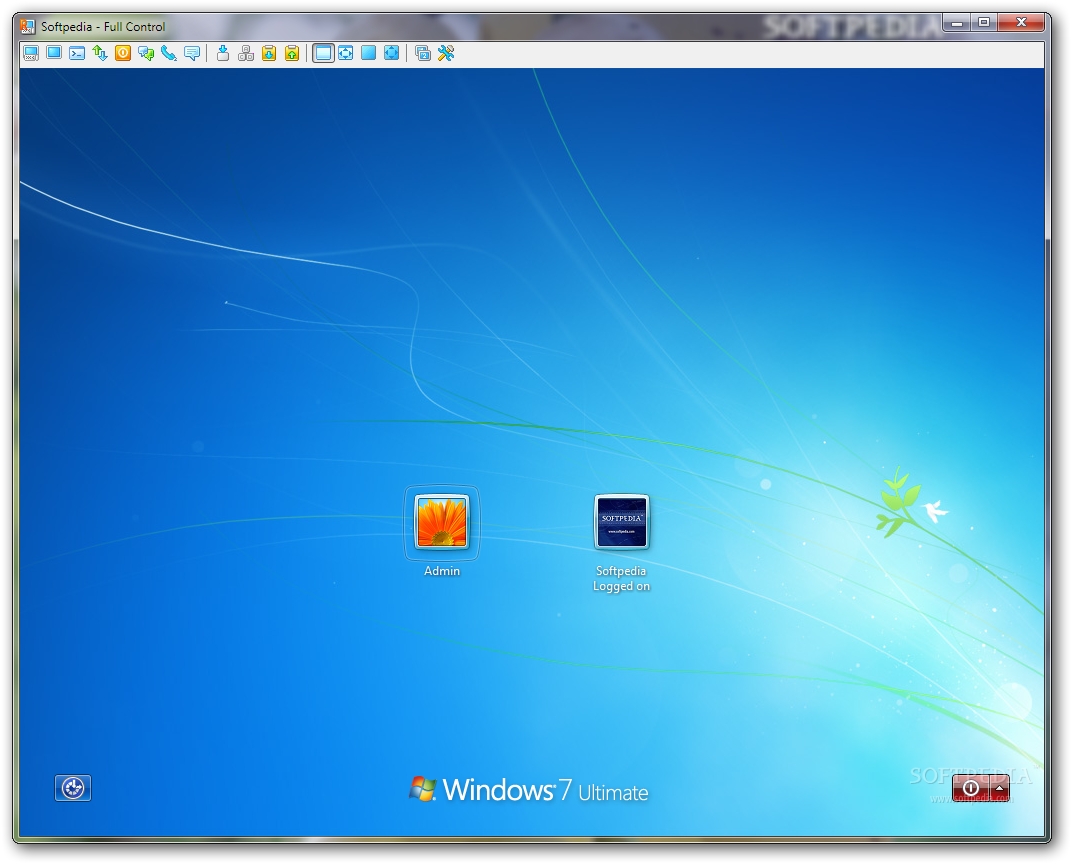
Task: Open the Ease of Access button
Action: 73,788
